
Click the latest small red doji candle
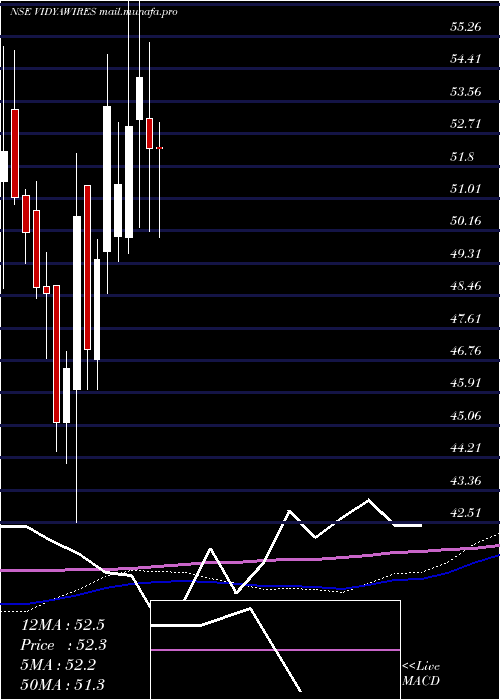[x=159, y=148]
